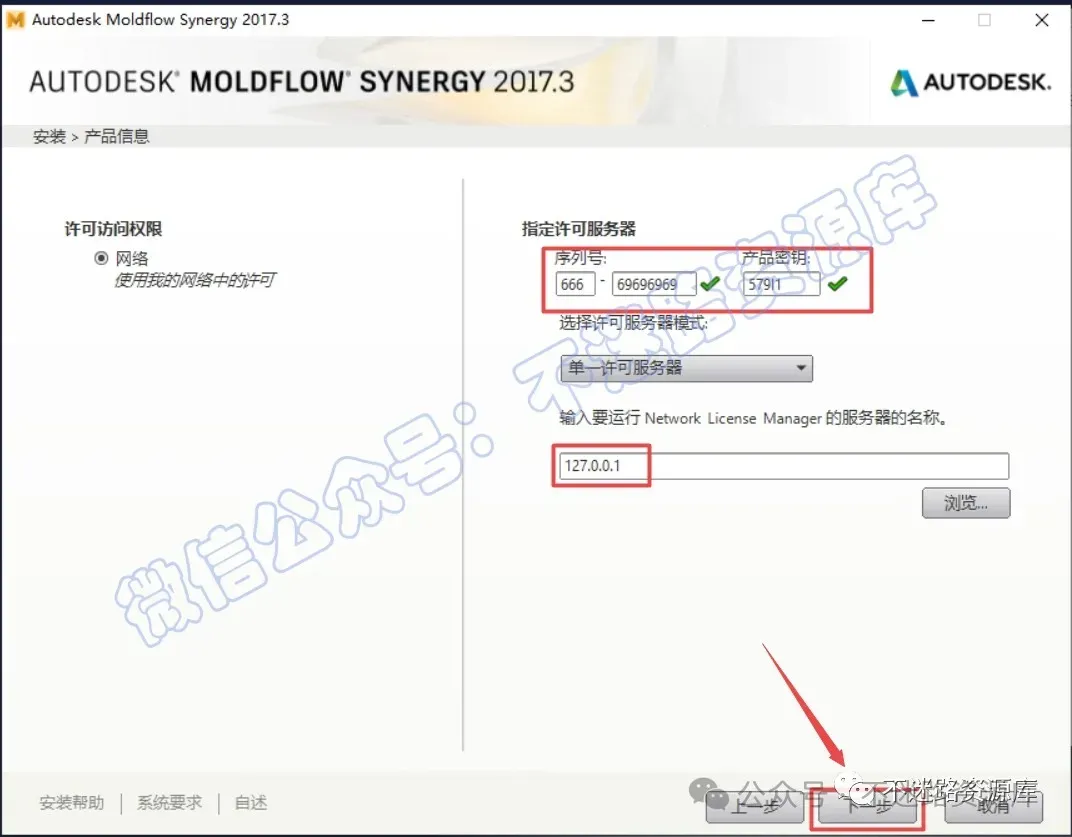The image size is (1072, 837).
Task: Click the 安装 breadcrumb text
Action: [x=49, y=136]
